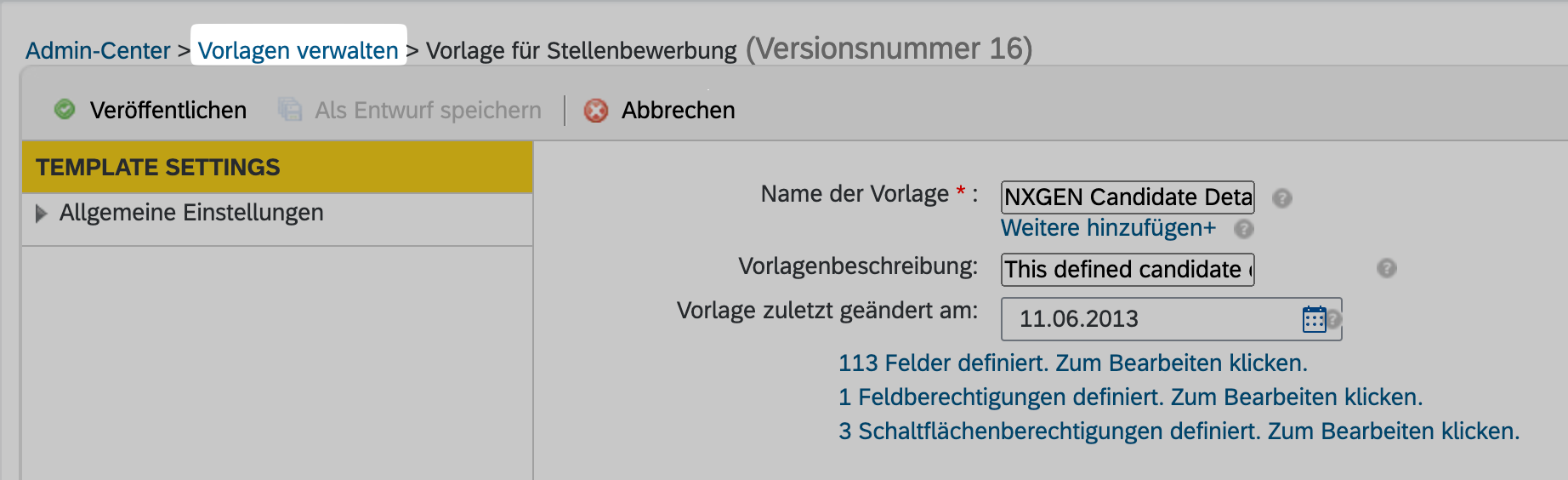Click help icon beside Vorlagenbeschreibung field
Screen dimensions: 1568x480
click(1387, 268)
